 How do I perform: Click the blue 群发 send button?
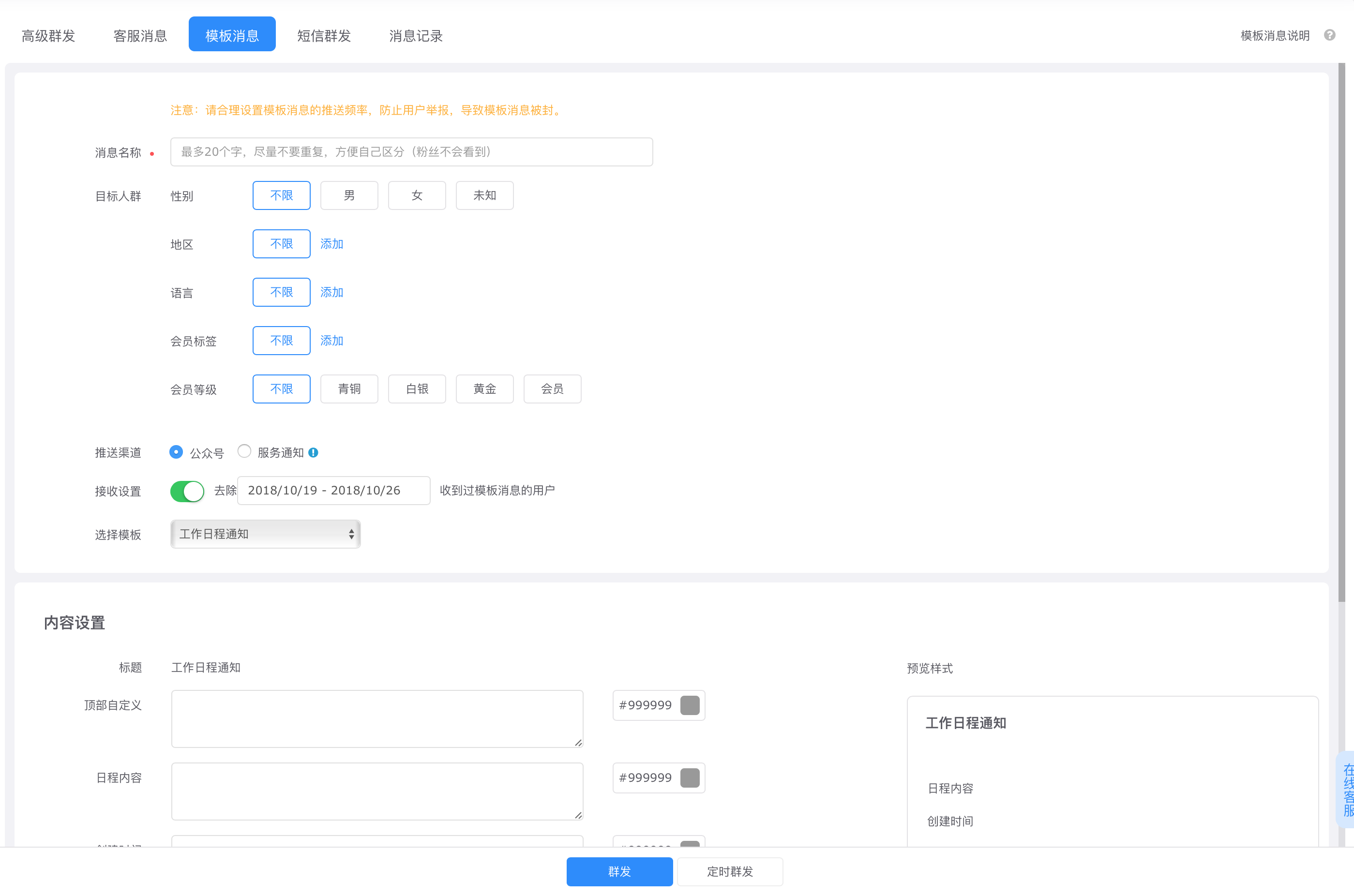click(x=619, y=871)
